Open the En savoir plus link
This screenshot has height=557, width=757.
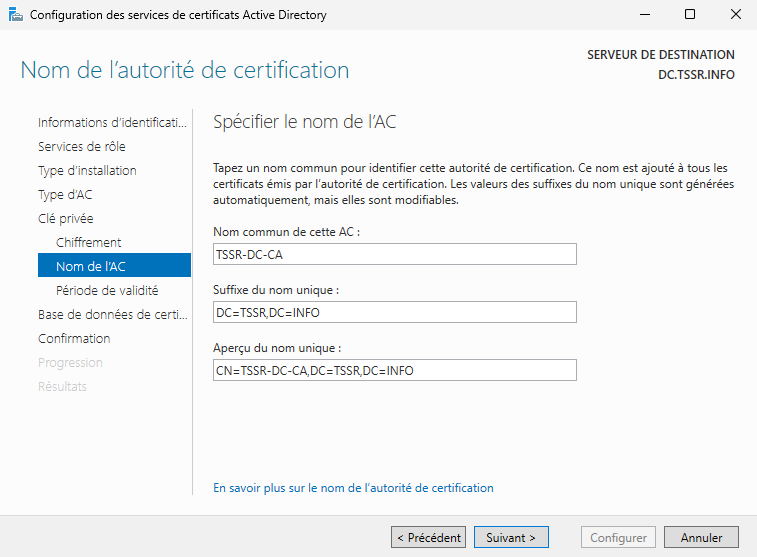tap(353, 488)
